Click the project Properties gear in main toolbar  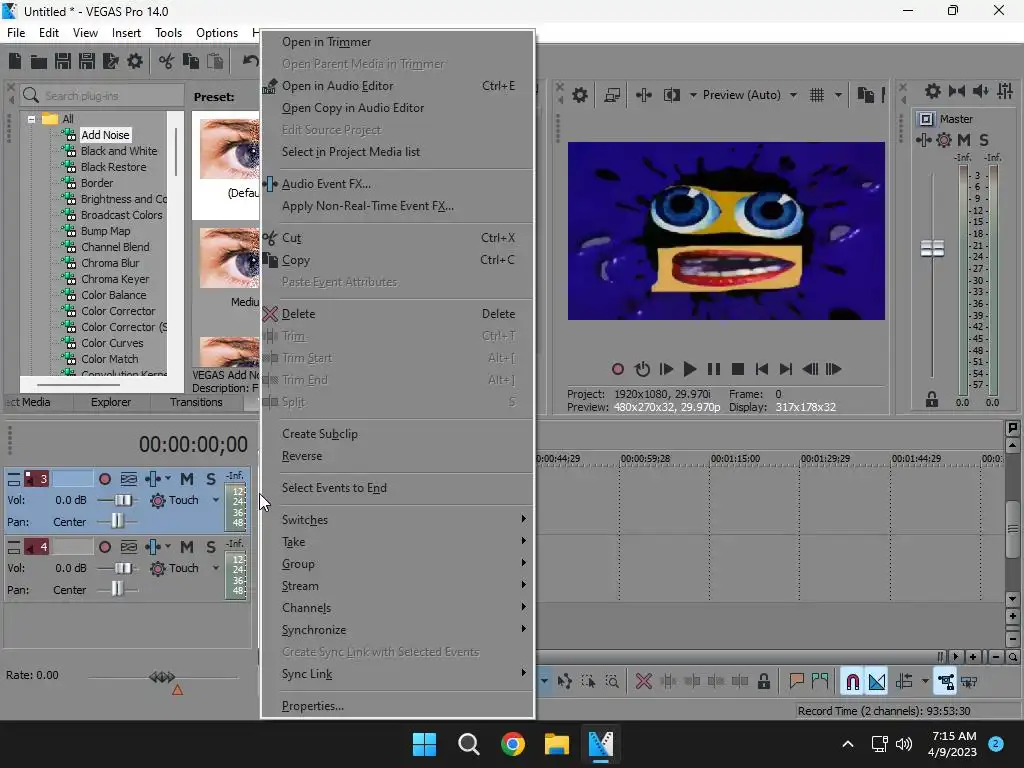[135, 61]
